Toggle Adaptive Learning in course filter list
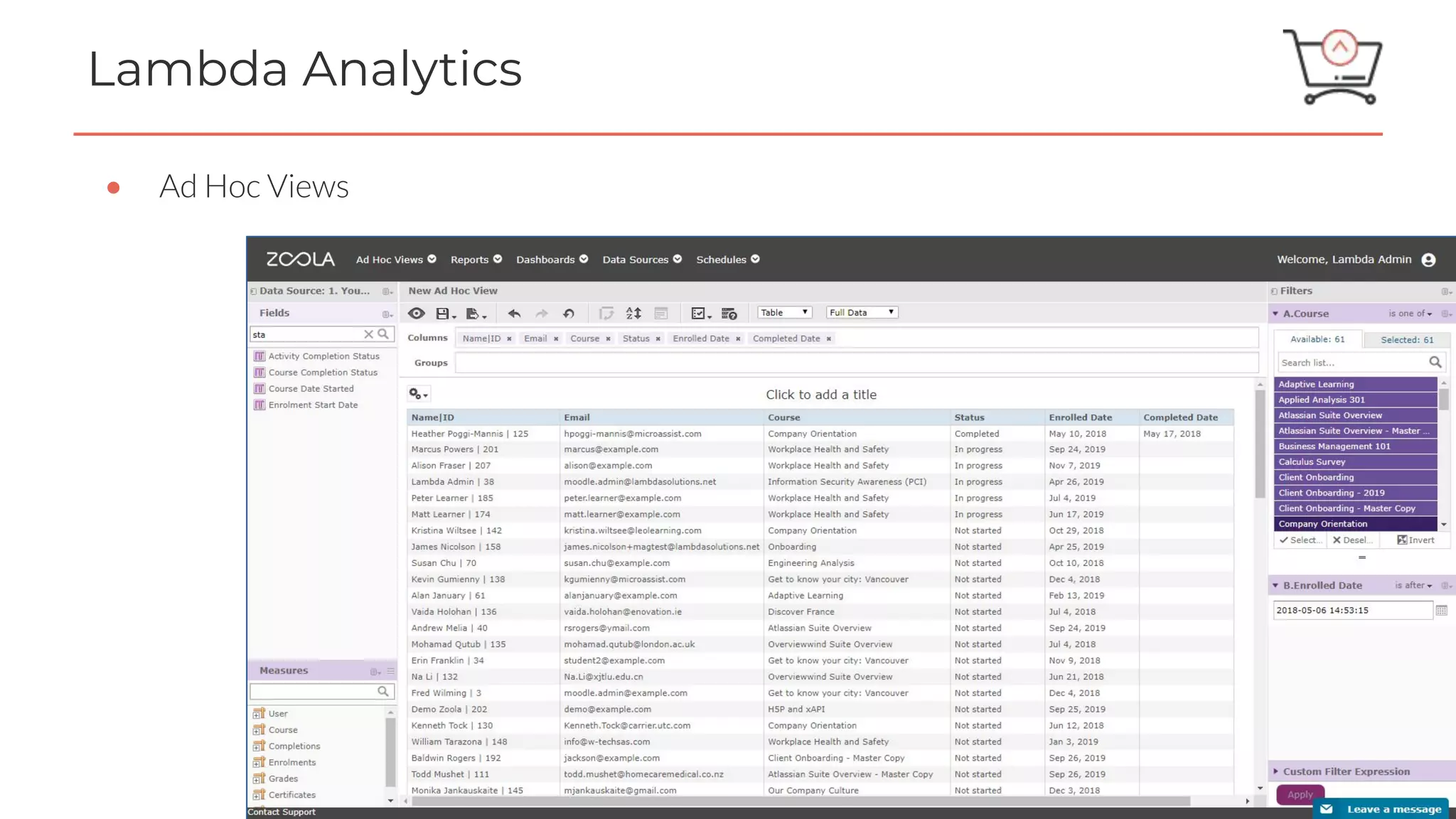This screenshot has height=819, width=1456. coord(1356,384)
